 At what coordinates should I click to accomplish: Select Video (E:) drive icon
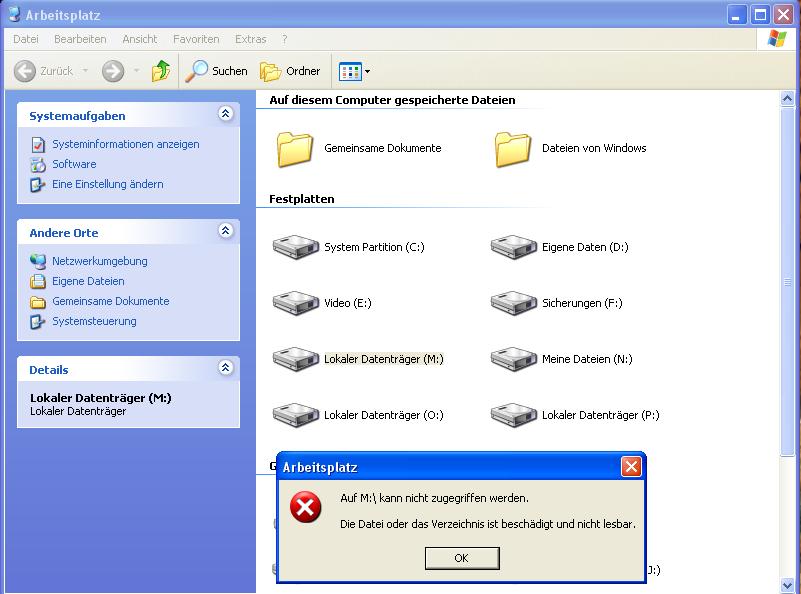click(296, 303)
